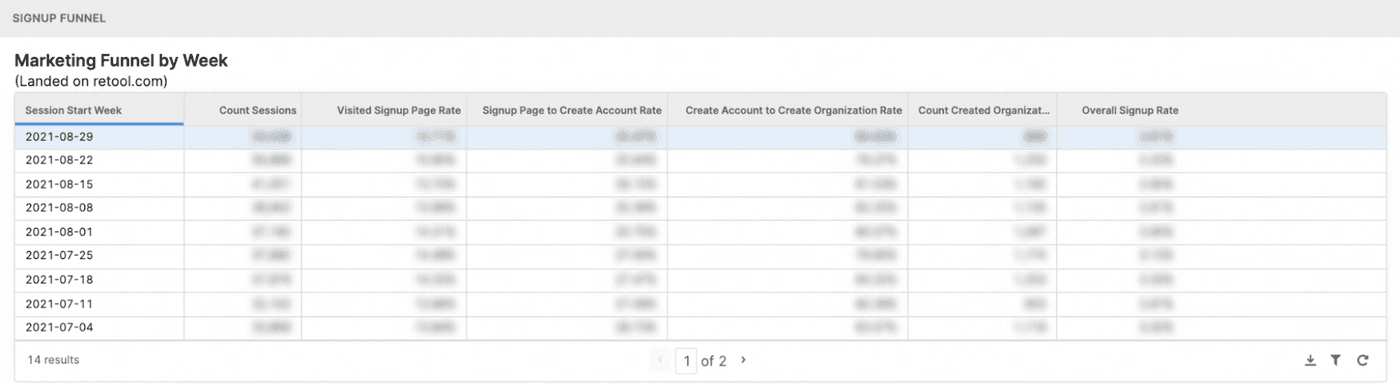Select the 2021-08-15 row
Image resolution: width=1400 pixels, height=384 pixels.
click(700, 184)
